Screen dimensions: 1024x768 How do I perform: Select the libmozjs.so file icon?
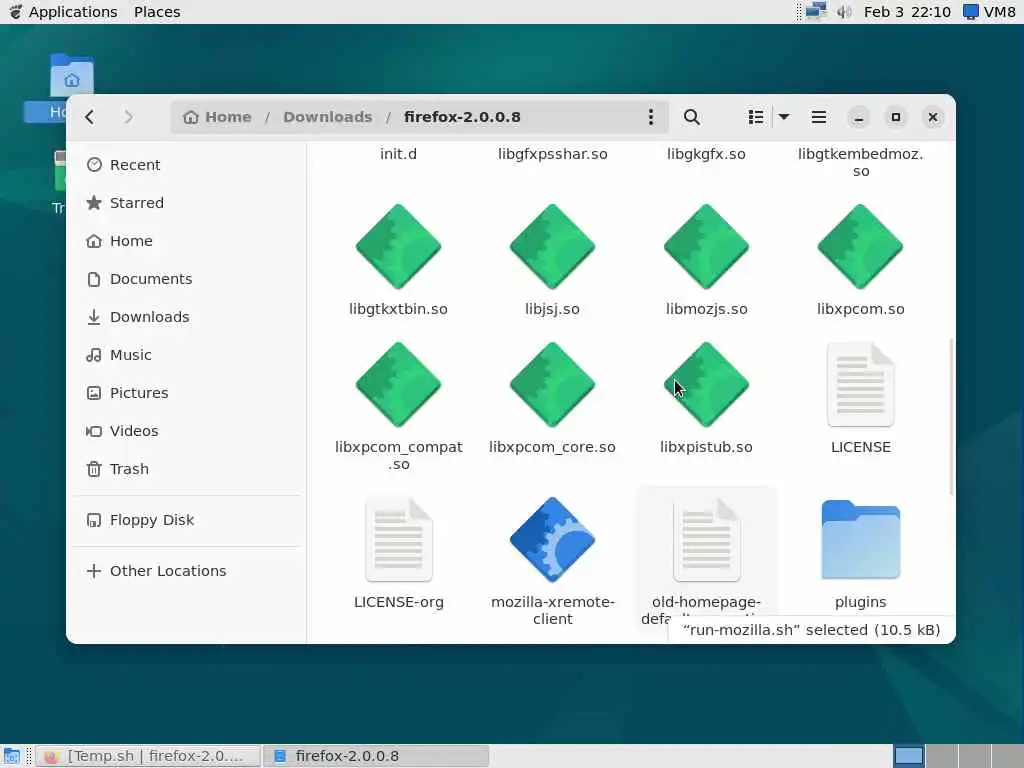tap(706, 247)
